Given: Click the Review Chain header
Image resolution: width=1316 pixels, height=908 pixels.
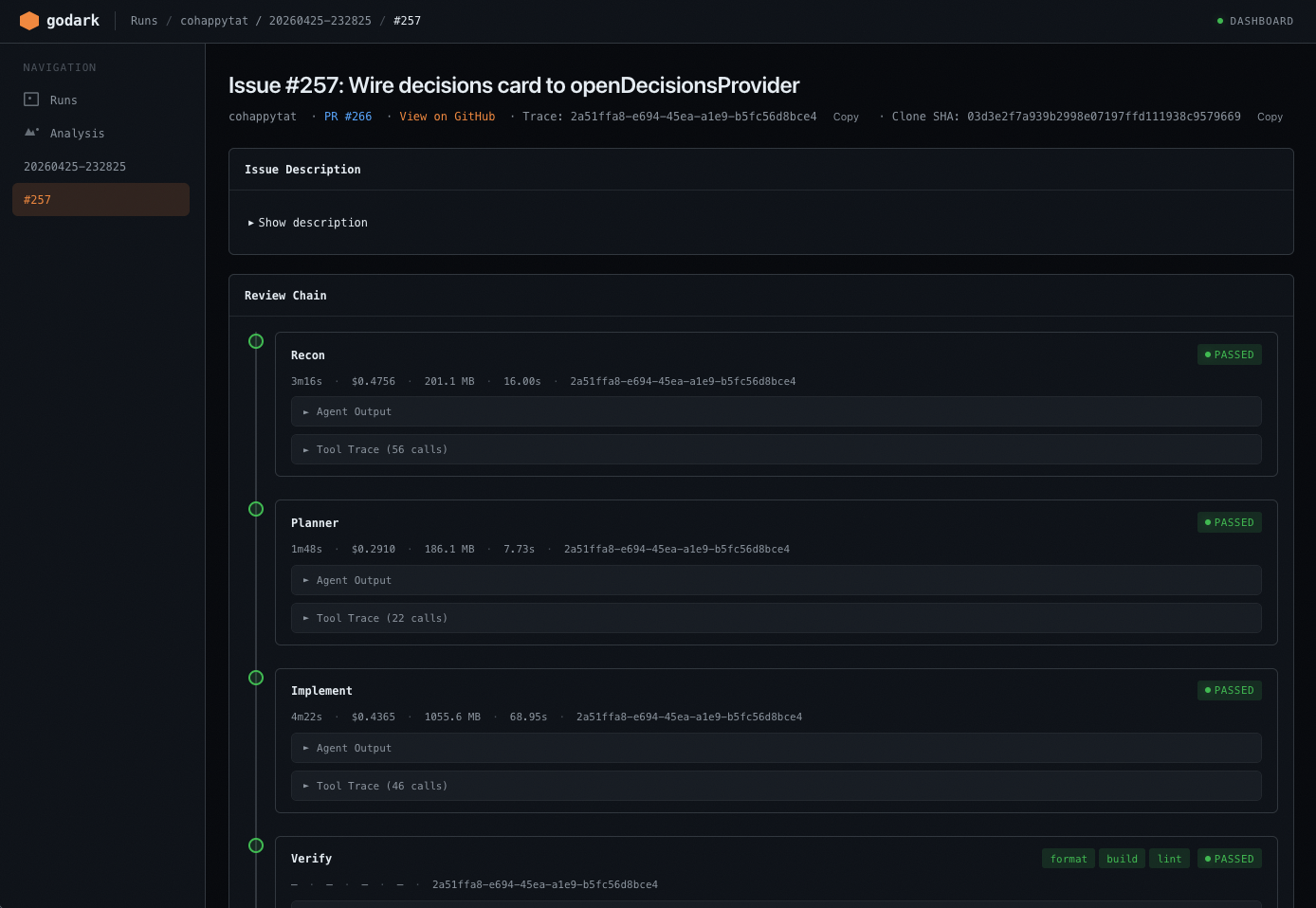Looking at the screenshot, I should 285,296.
